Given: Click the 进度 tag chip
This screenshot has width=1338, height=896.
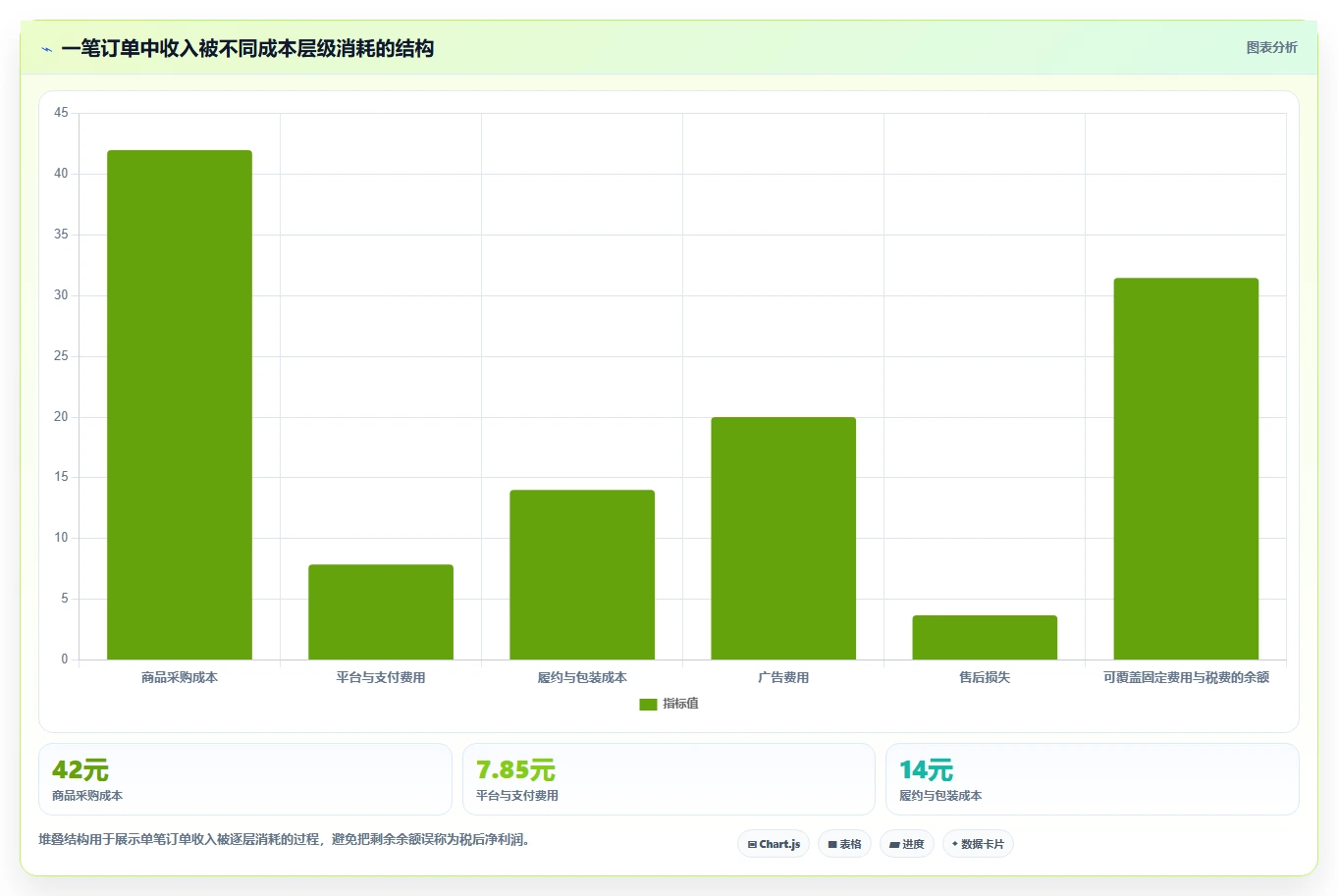Looking at the screenshot, I should point(907,844).
